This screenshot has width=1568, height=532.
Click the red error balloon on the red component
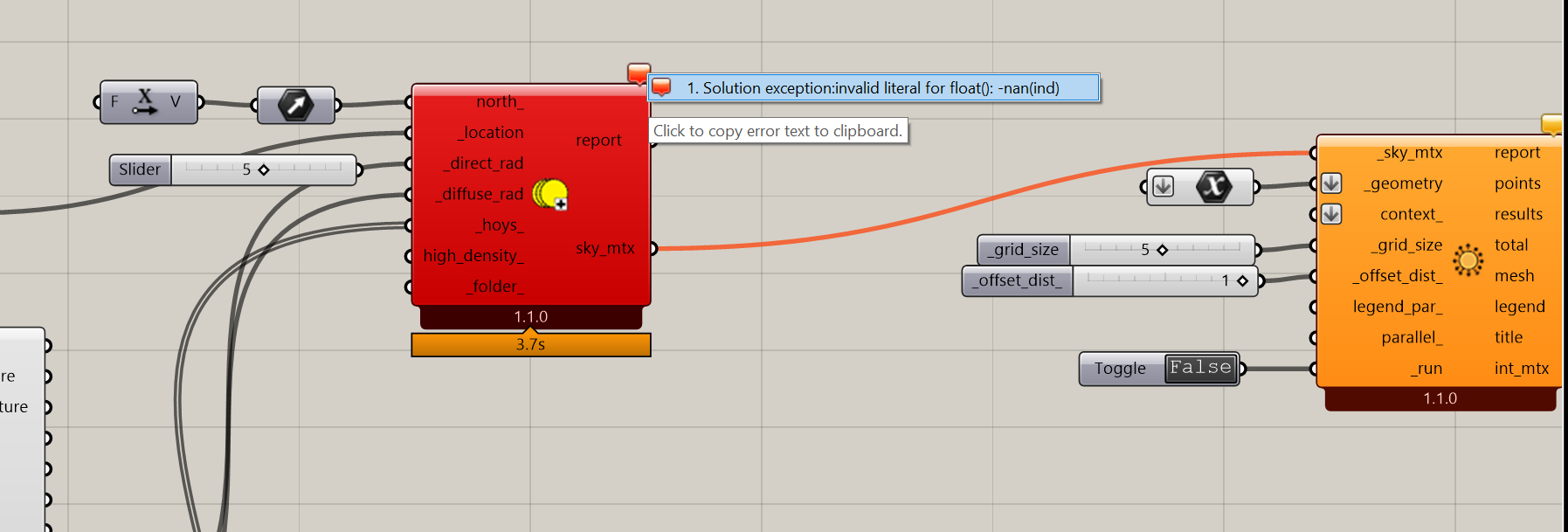(639, 73)
